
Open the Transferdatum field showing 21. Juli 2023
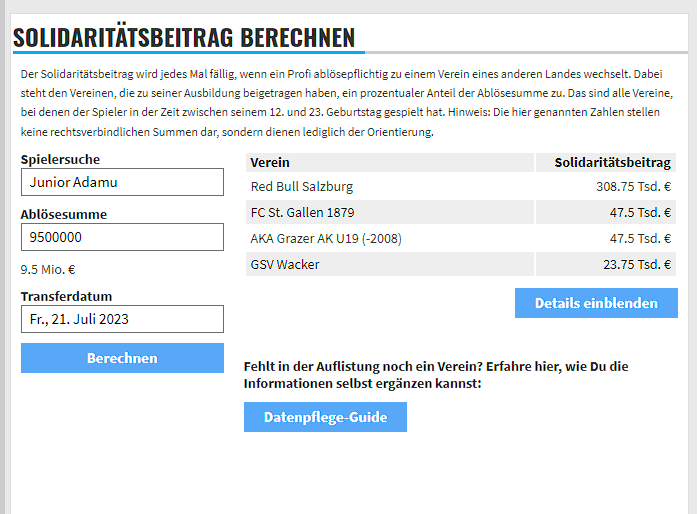122,319
